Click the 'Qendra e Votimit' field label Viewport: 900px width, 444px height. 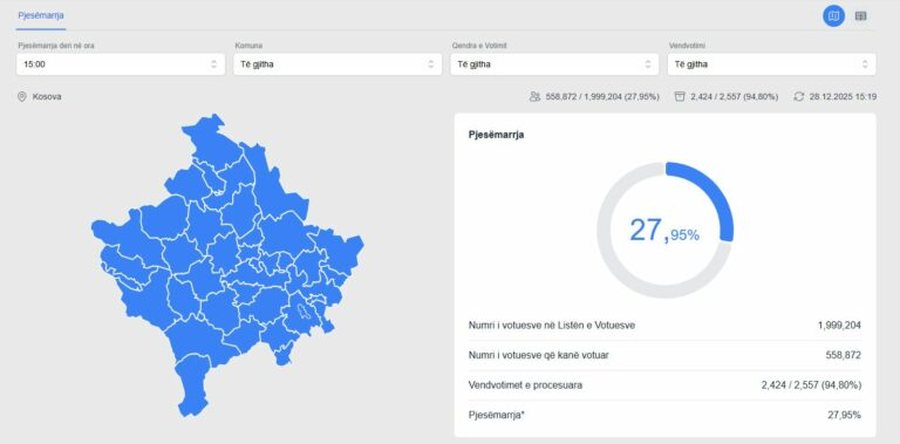479,45
